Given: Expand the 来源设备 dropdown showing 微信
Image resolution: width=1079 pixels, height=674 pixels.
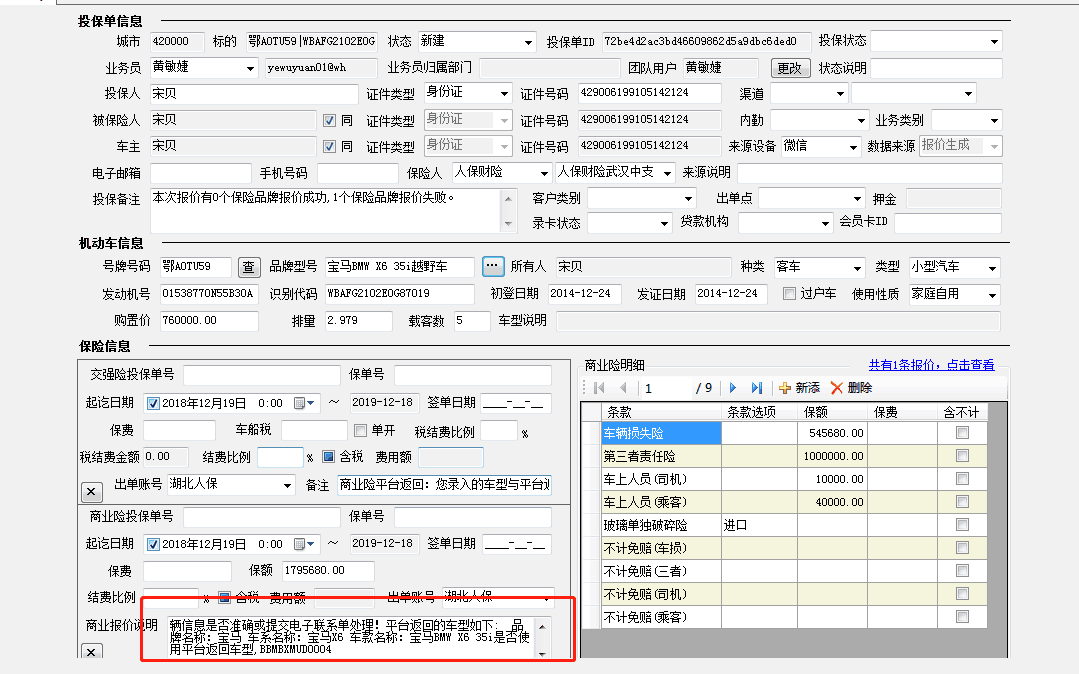Looking at the screenshot, I should (x=852, y=146).
